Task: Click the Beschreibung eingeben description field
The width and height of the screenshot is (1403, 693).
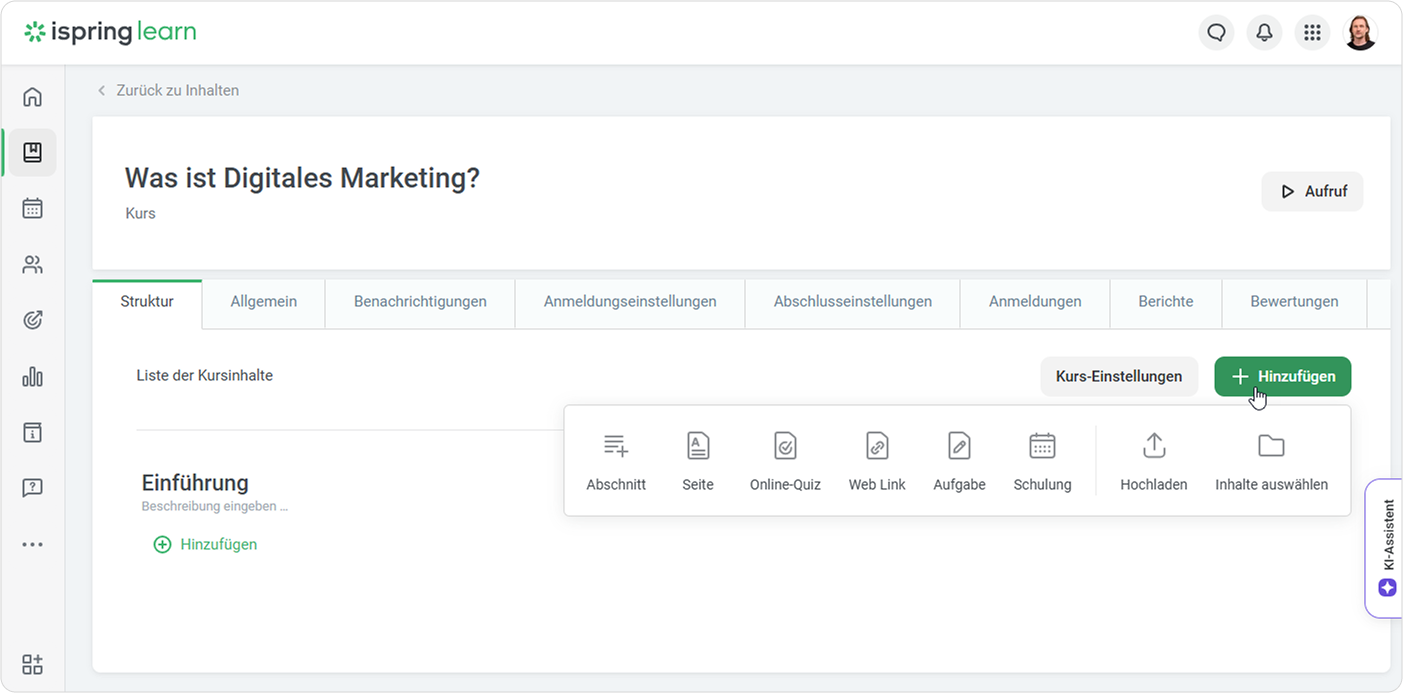Action: (x=215, y=507)
